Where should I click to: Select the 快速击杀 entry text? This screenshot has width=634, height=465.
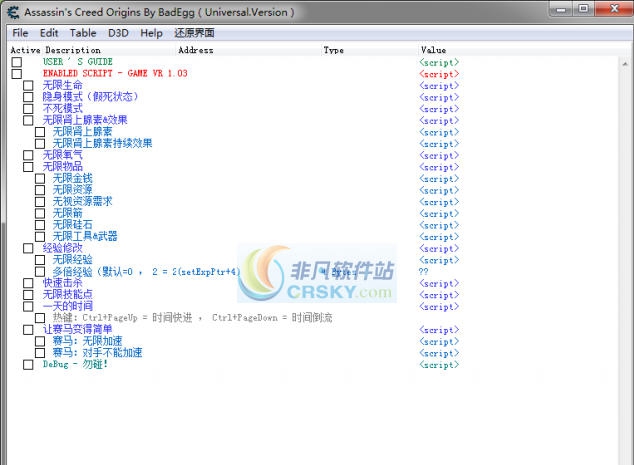coord(63,283)
